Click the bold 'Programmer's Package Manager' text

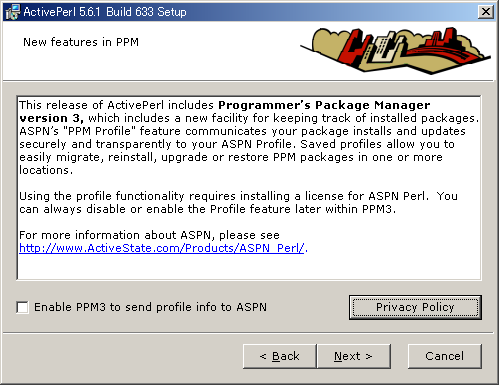click(x=324, y=105)
